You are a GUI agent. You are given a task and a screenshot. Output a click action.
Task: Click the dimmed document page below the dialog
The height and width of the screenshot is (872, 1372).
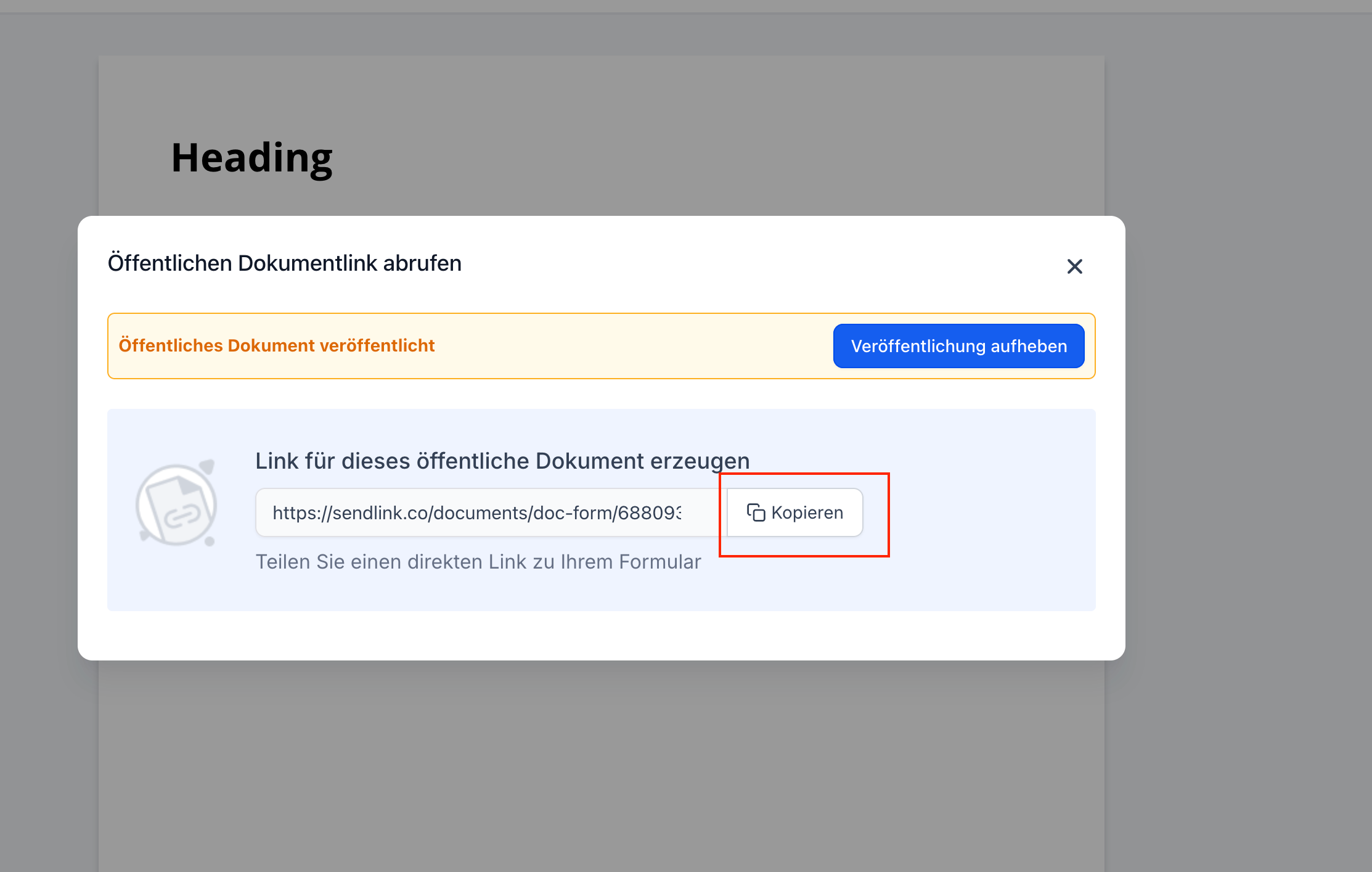point(601,765)
